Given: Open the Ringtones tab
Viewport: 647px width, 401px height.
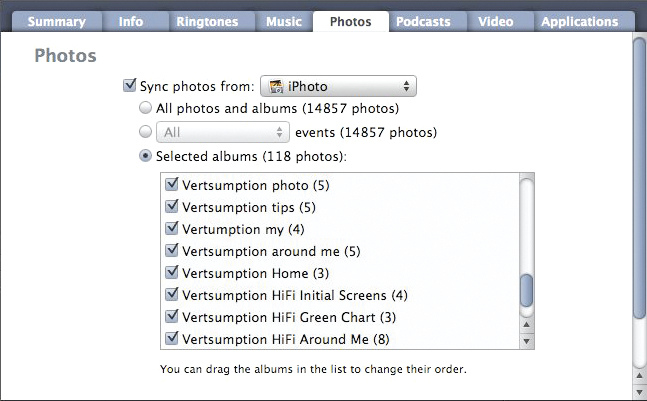Looking at the screenshot, I should [207, 21].
